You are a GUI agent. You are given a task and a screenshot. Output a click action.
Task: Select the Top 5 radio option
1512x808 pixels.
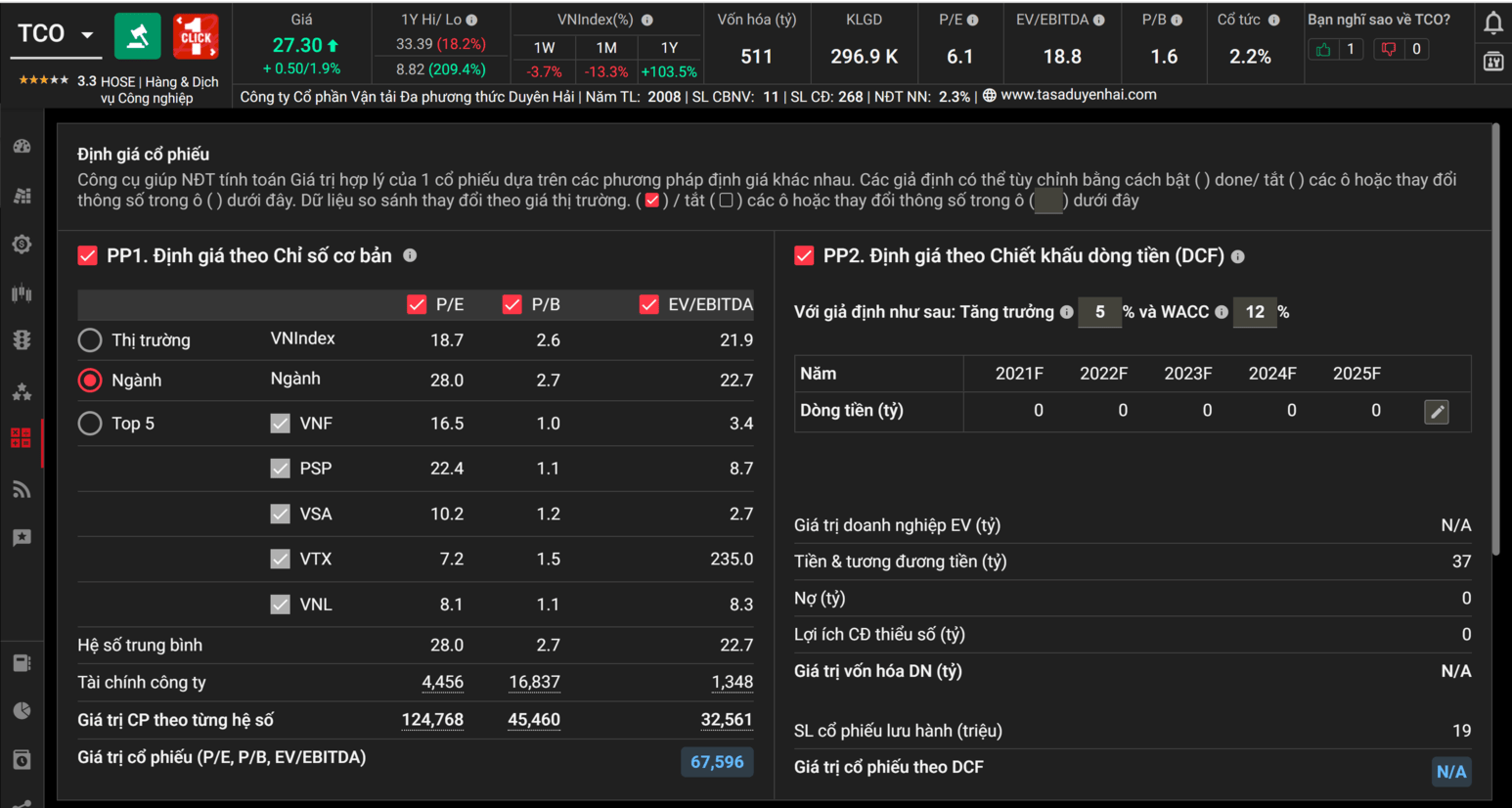(x=90, y=424)
